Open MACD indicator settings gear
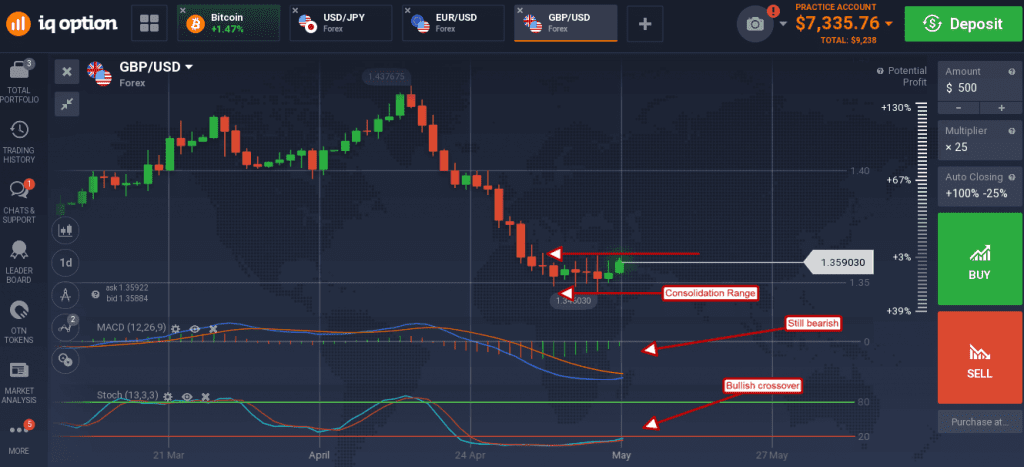Viewport: 1024px width, 467px height. pos(175,330)
